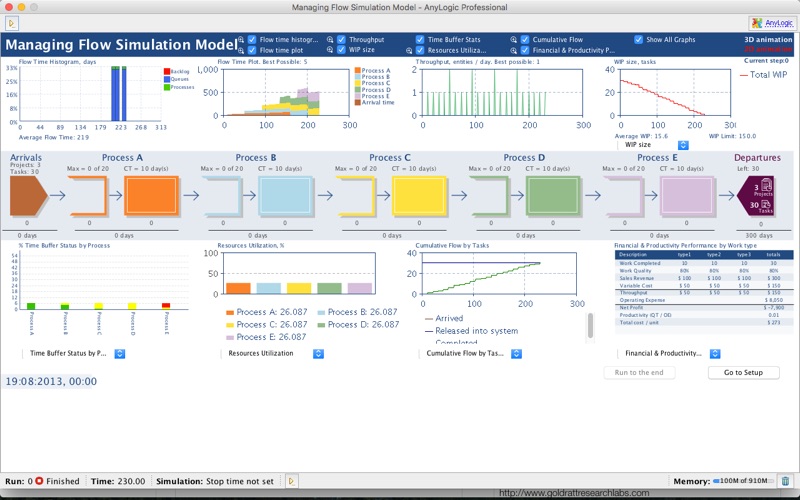Click the magnifier beside Flow time plot

[241, 50]
